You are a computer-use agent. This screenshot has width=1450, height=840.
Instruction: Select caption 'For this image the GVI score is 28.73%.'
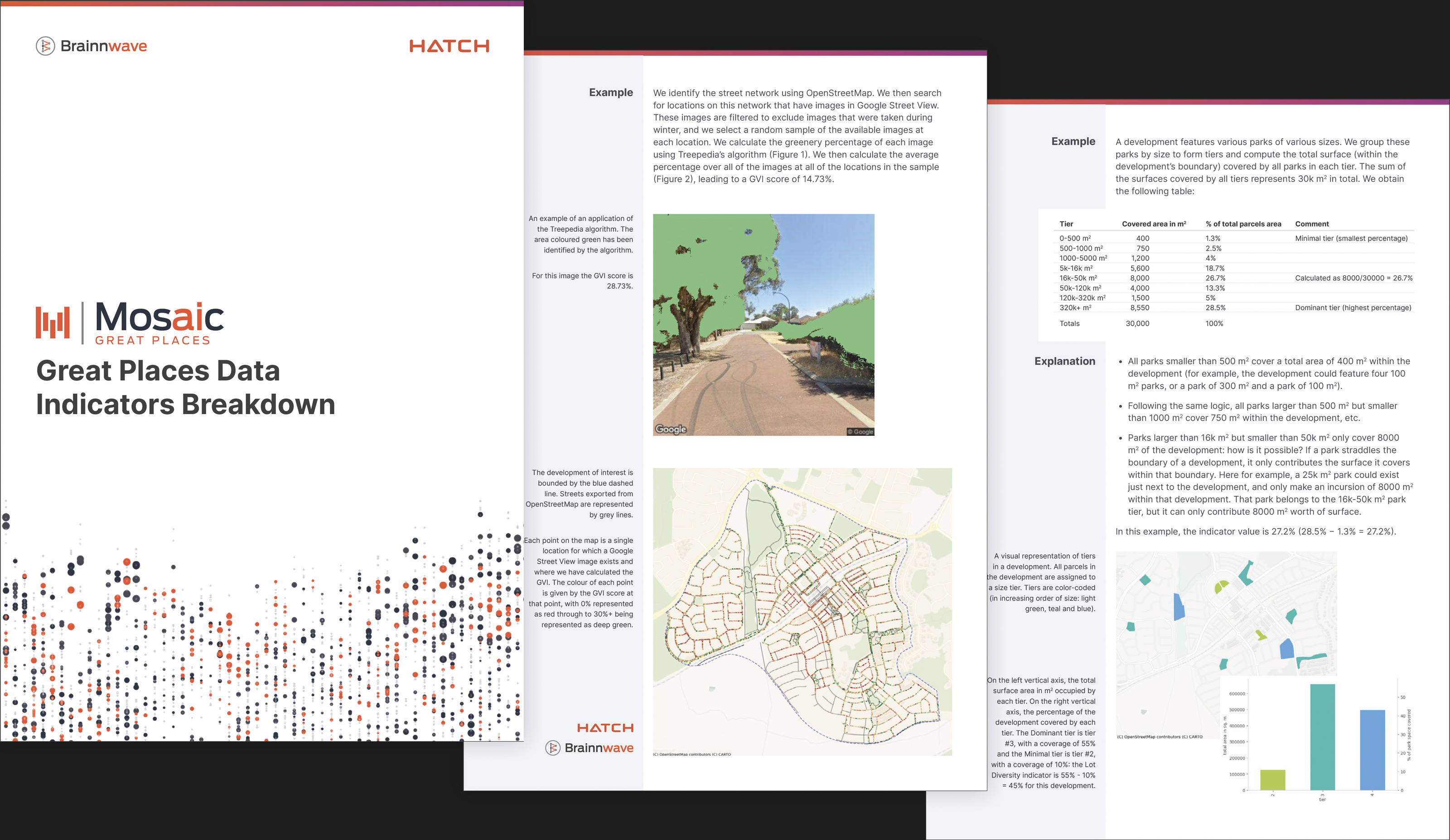point(582,281)
